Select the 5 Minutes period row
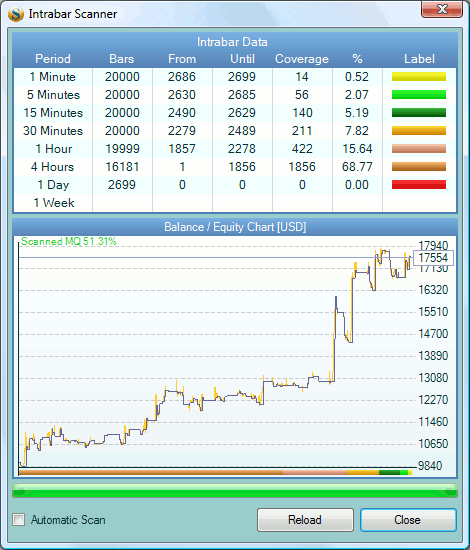This screenshot has width=470, height=550. (x=235, y=95)
